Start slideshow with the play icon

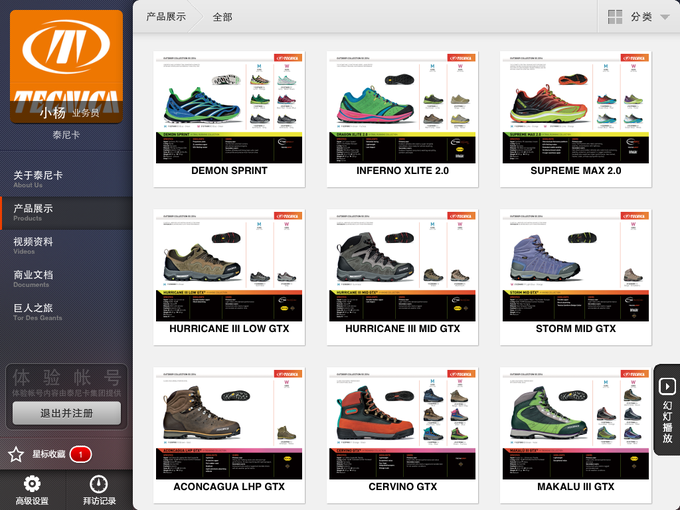tap(667, 386)
